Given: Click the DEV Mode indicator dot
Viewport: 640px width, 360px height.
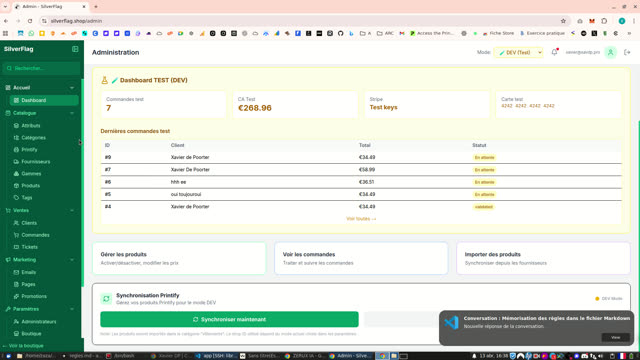Looking at the screenshot, I should coord(597,299).
